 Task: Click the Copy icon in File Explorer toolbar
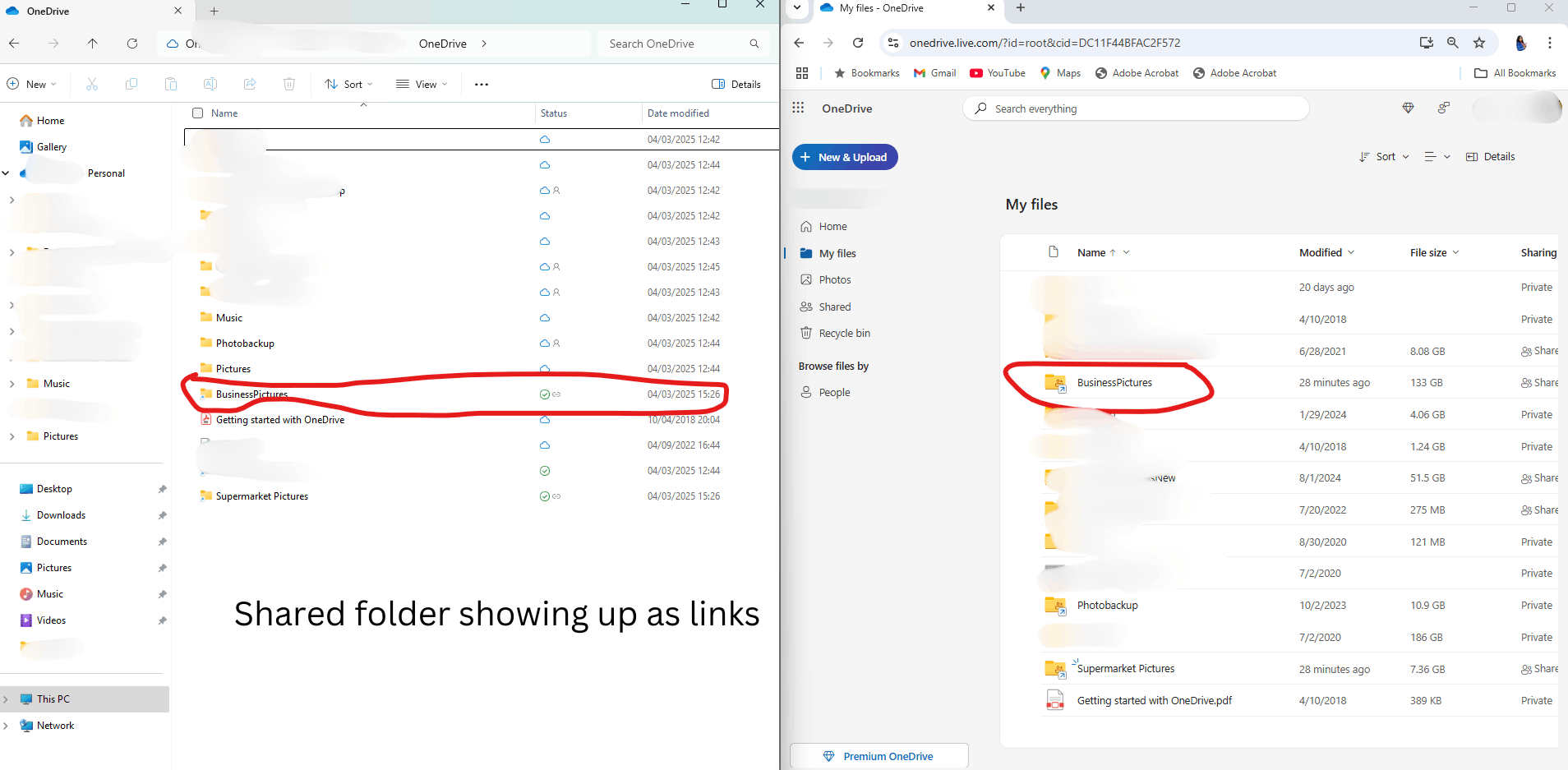(131, 84)
